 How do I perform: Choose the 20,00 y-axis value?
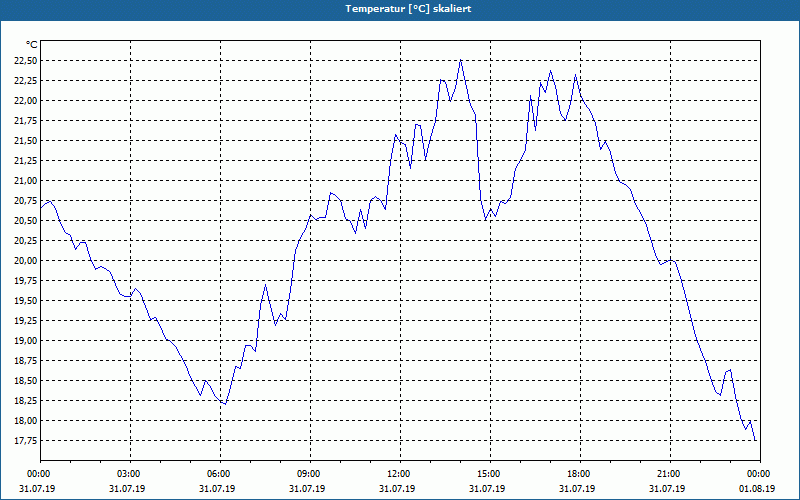[x=26, y=261]
